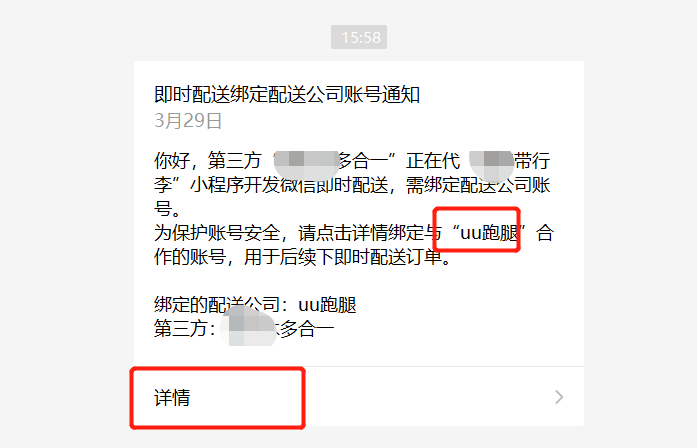Click blurred name on the 第三方 line
The image size is (697, 448).
[x=249, y=327]
